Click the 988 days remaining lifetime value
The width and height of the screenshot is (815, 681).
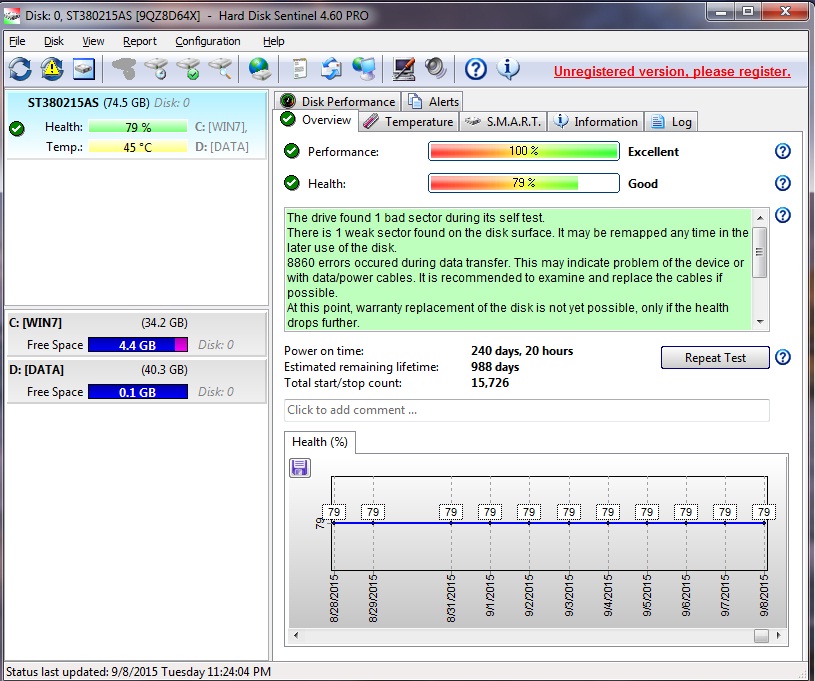coord(495,367)
